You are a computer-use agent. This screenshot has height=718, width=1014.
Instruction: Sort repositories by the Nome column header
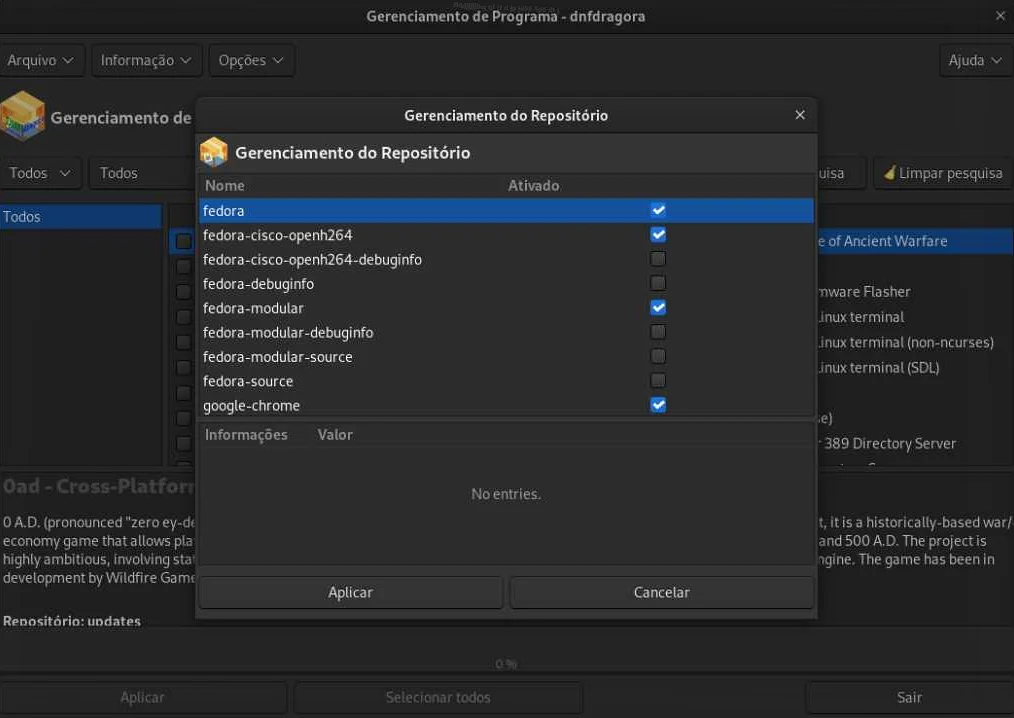[224, 186]
